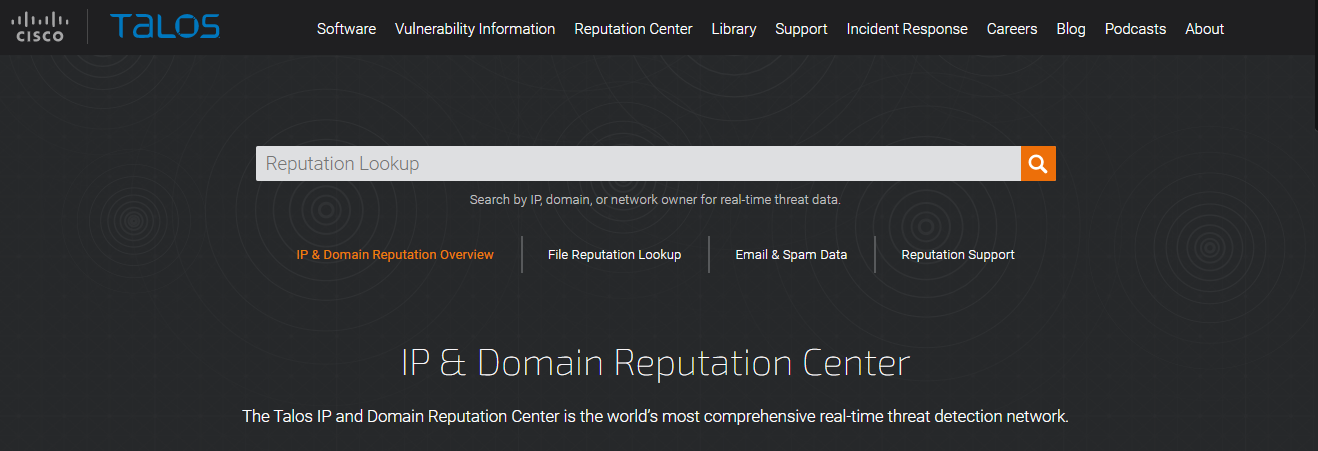Focus the Reputation Lookup search field
1318x451 pixels.
click(x=637, y=164)
